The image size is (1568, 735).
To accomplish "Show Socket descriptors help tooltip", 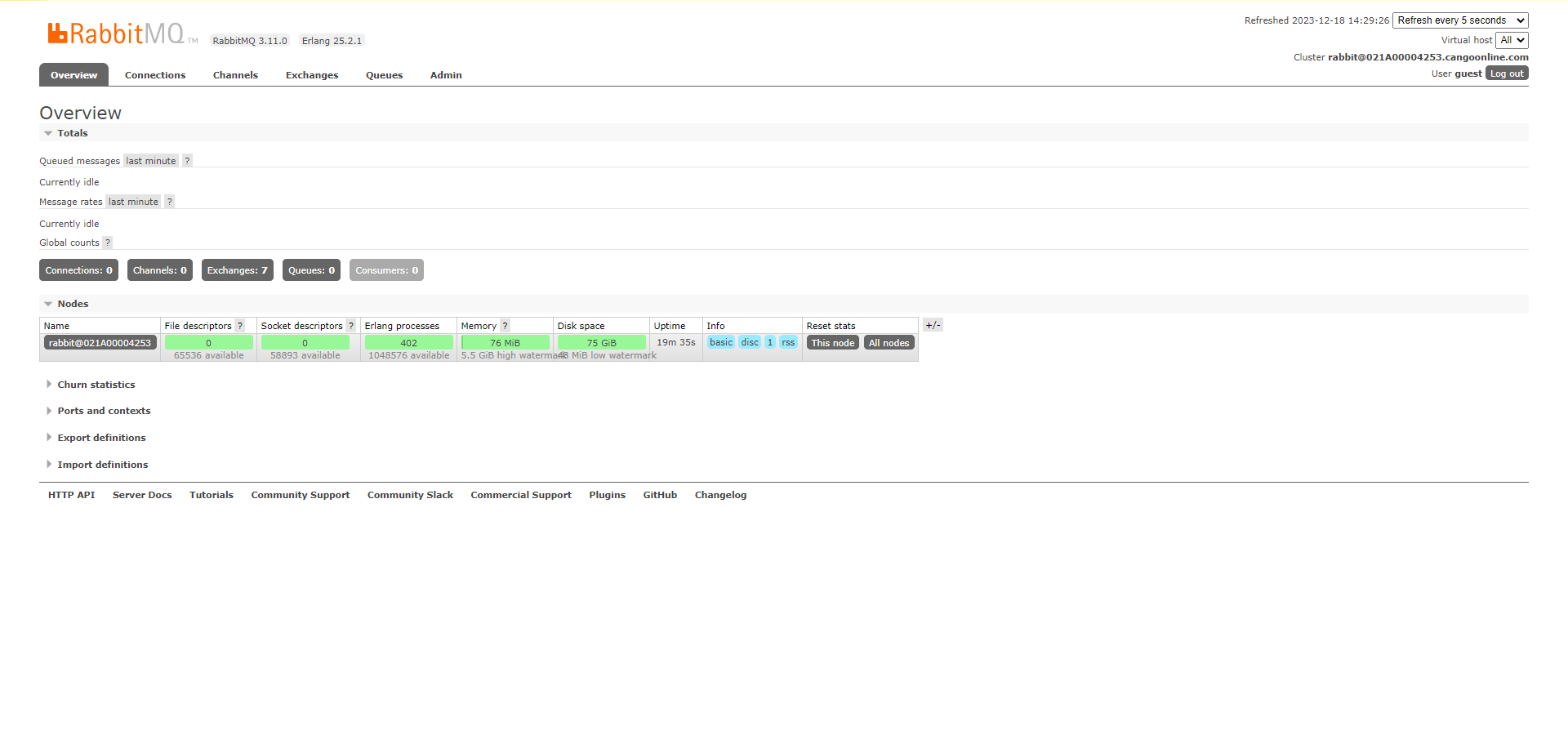I will tap(351, 326).
